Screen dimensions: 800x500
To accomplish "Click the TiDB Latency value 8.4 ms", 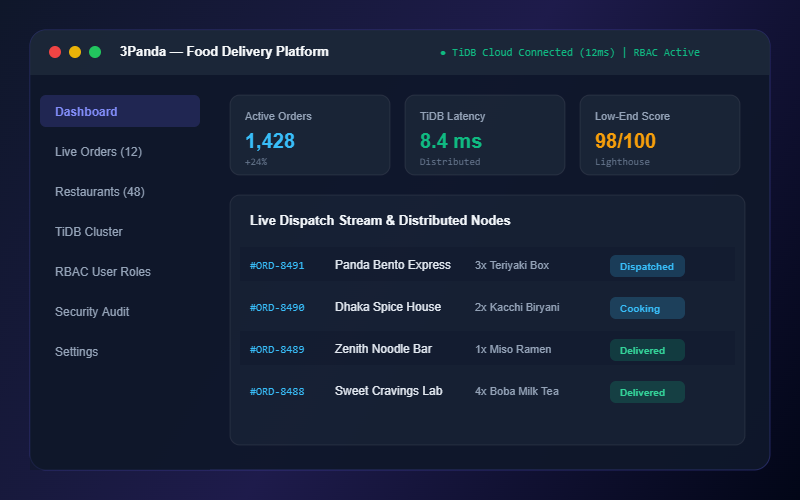I will point(451,141).
